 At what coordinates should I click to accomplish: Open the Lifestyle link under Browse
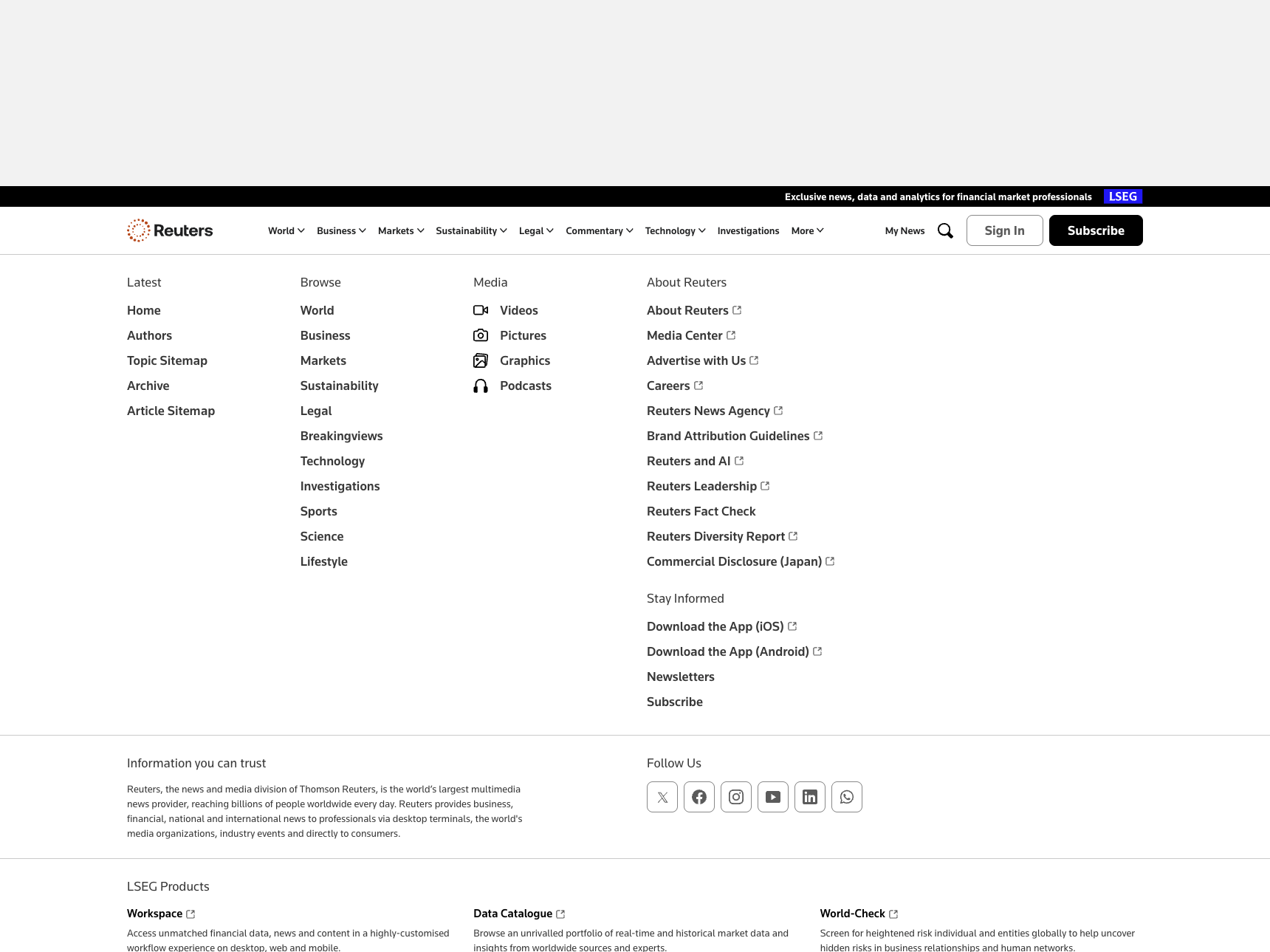point(323,561)
